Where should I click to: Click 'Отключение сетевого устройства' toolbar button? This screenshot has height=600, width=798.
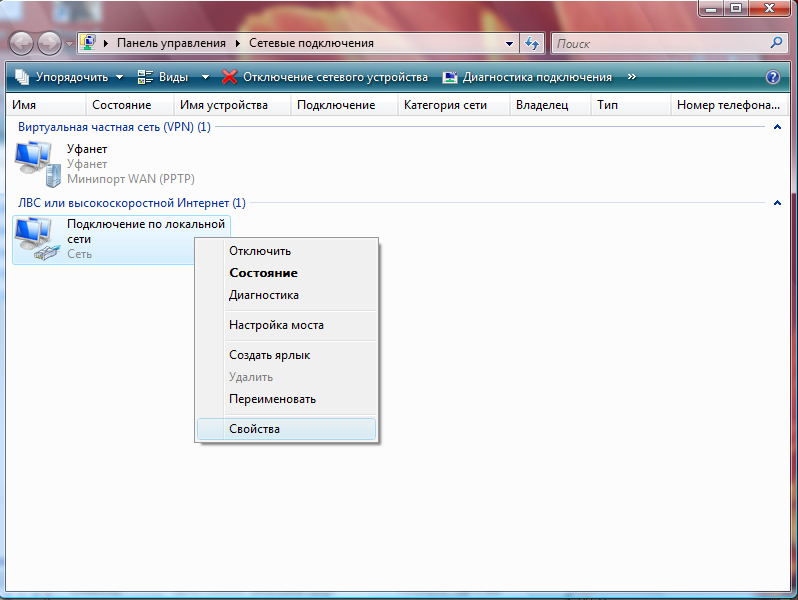[x=325, y=77]
